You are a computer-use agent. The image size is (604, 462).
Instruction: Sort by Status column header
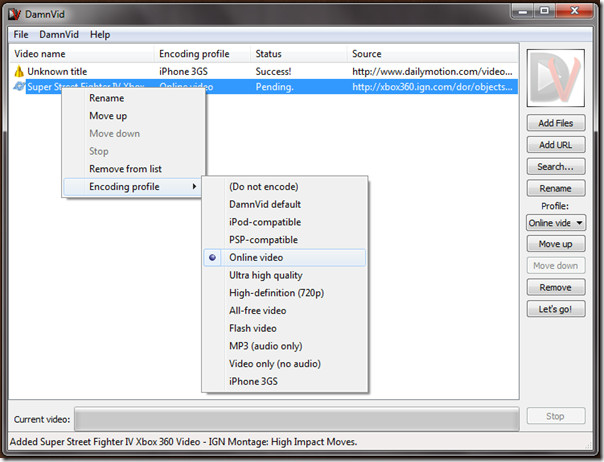point(299,54)
